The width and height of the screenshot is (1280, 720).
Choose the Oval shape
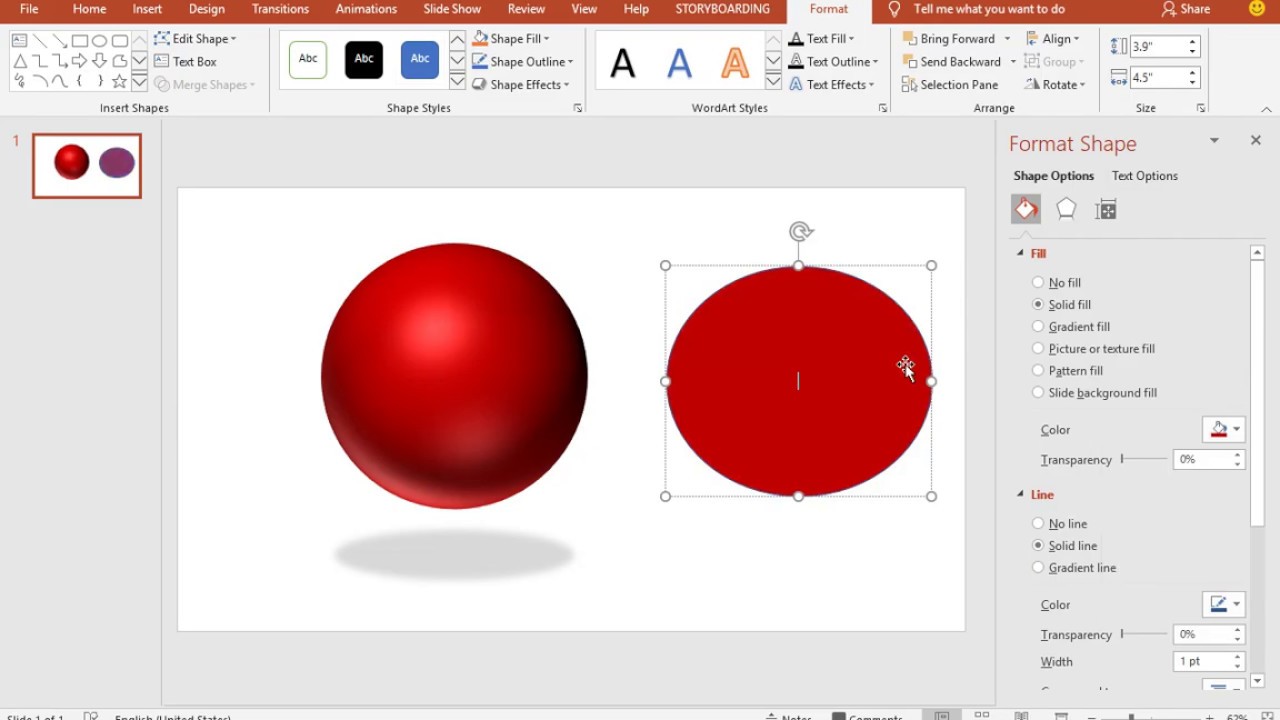(100, 40)
